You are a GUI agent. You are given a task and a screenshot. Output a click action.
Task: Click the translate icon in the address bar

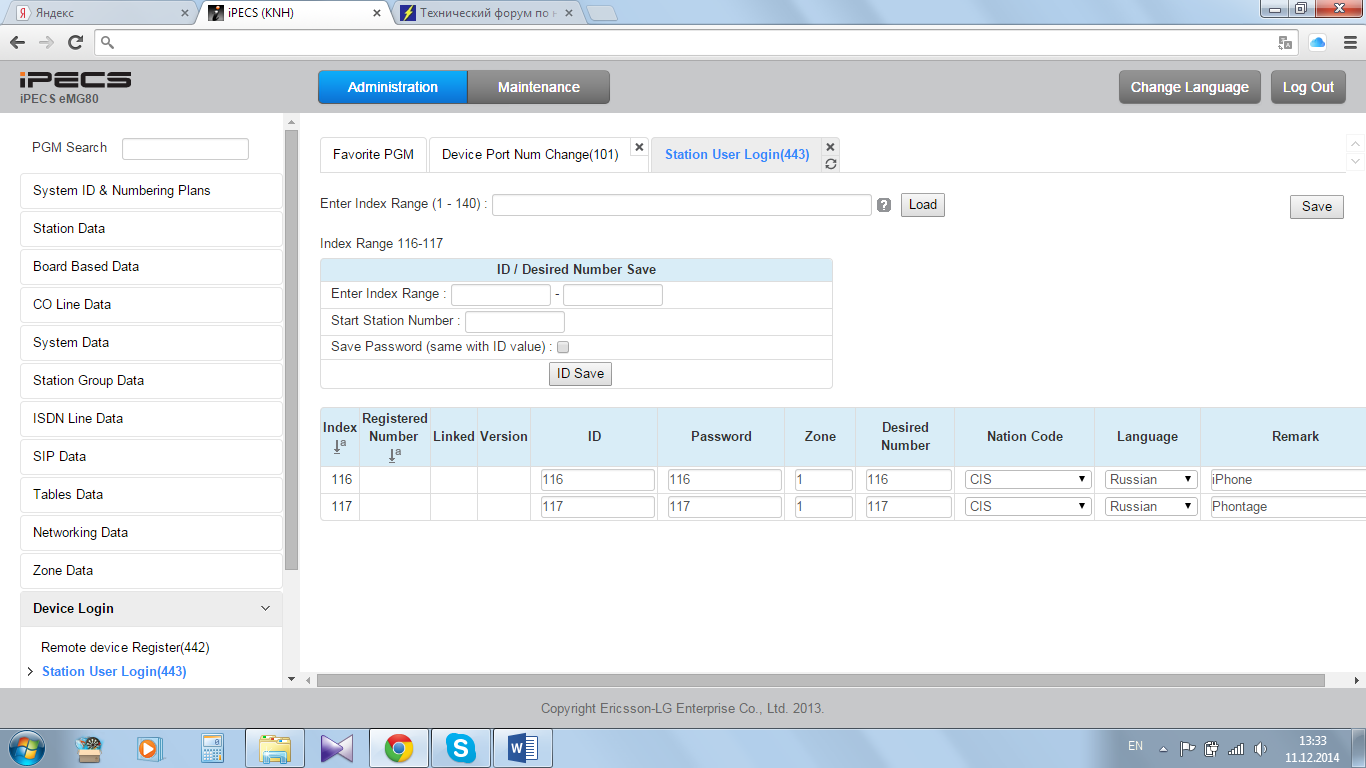point(1286,42)
